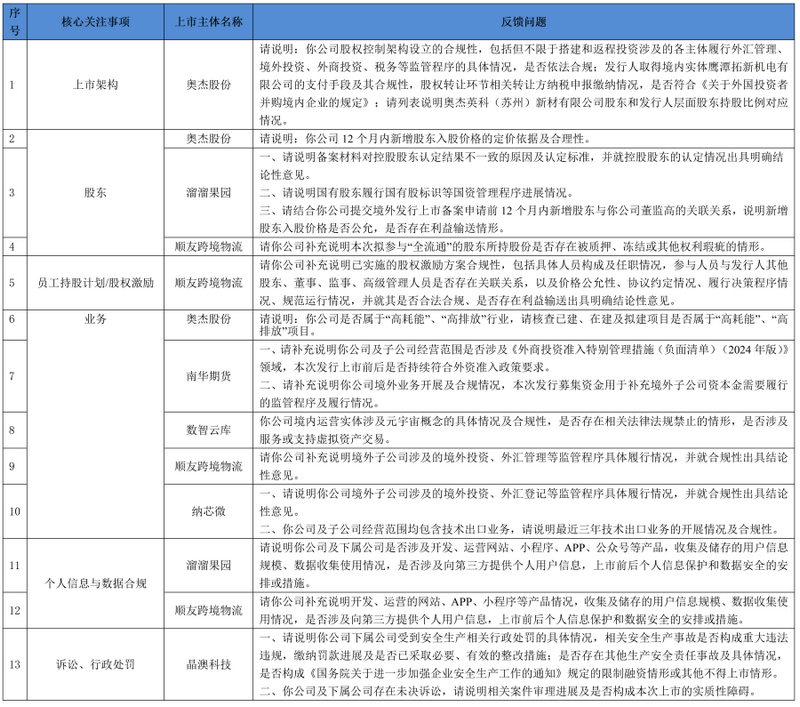Select the 反馈问题 column header
This screenshot has width=800, height=707.
click(523, 21)
